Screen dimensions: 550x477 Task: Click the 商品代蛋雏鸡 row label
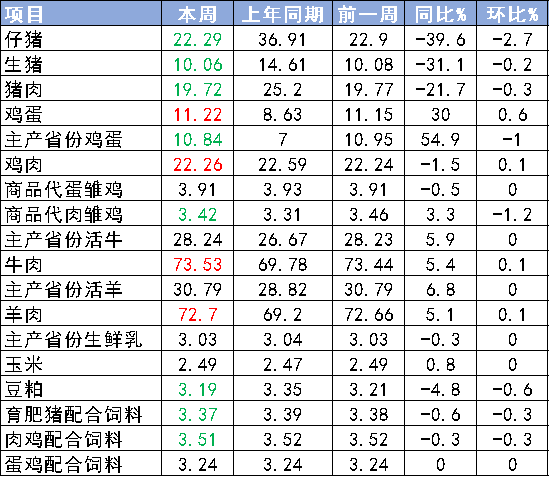click(63, 190)
